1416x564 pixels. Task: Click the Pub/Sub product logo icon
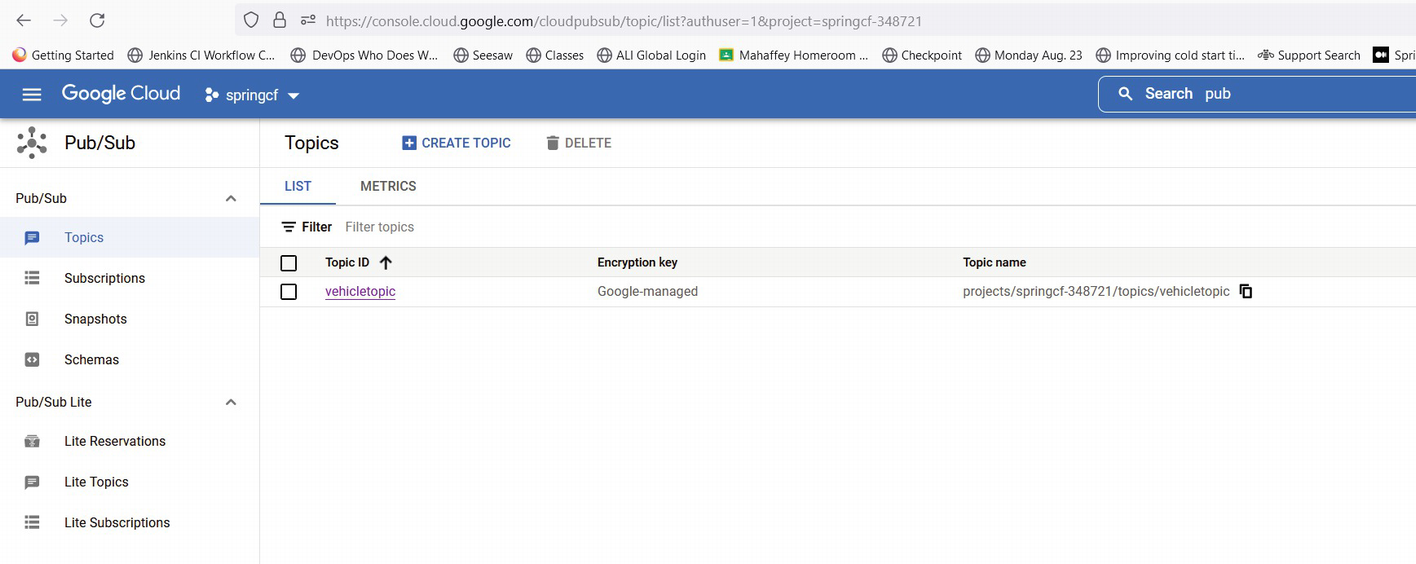pyautogui.click(x=32, y=143)
